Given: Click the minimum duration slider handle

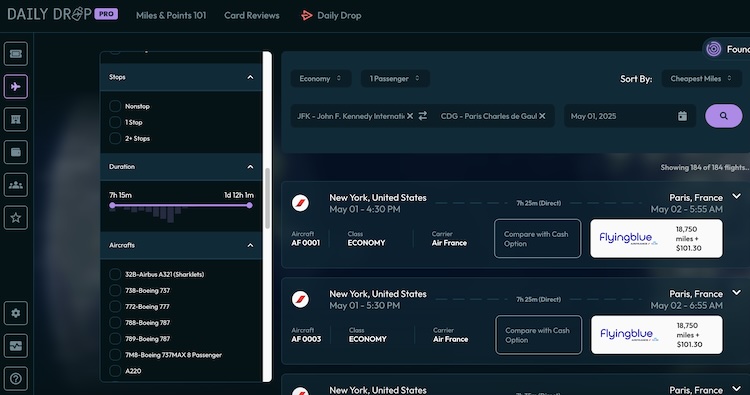Looking at the screenshot, I should pyautogui.click(x=112, y=205).
